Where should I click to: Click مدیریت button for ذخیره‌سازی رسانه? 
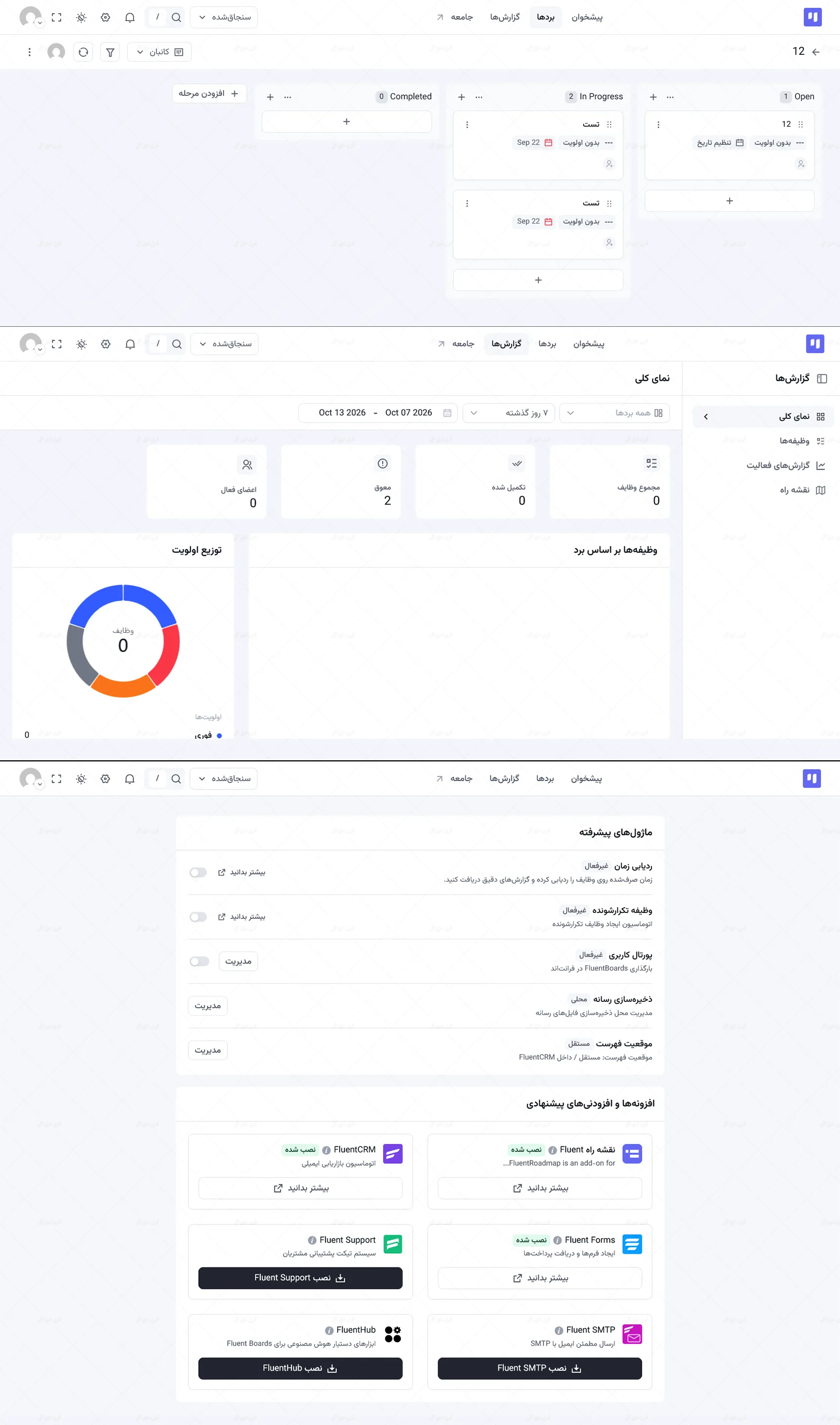[208, 1006]
